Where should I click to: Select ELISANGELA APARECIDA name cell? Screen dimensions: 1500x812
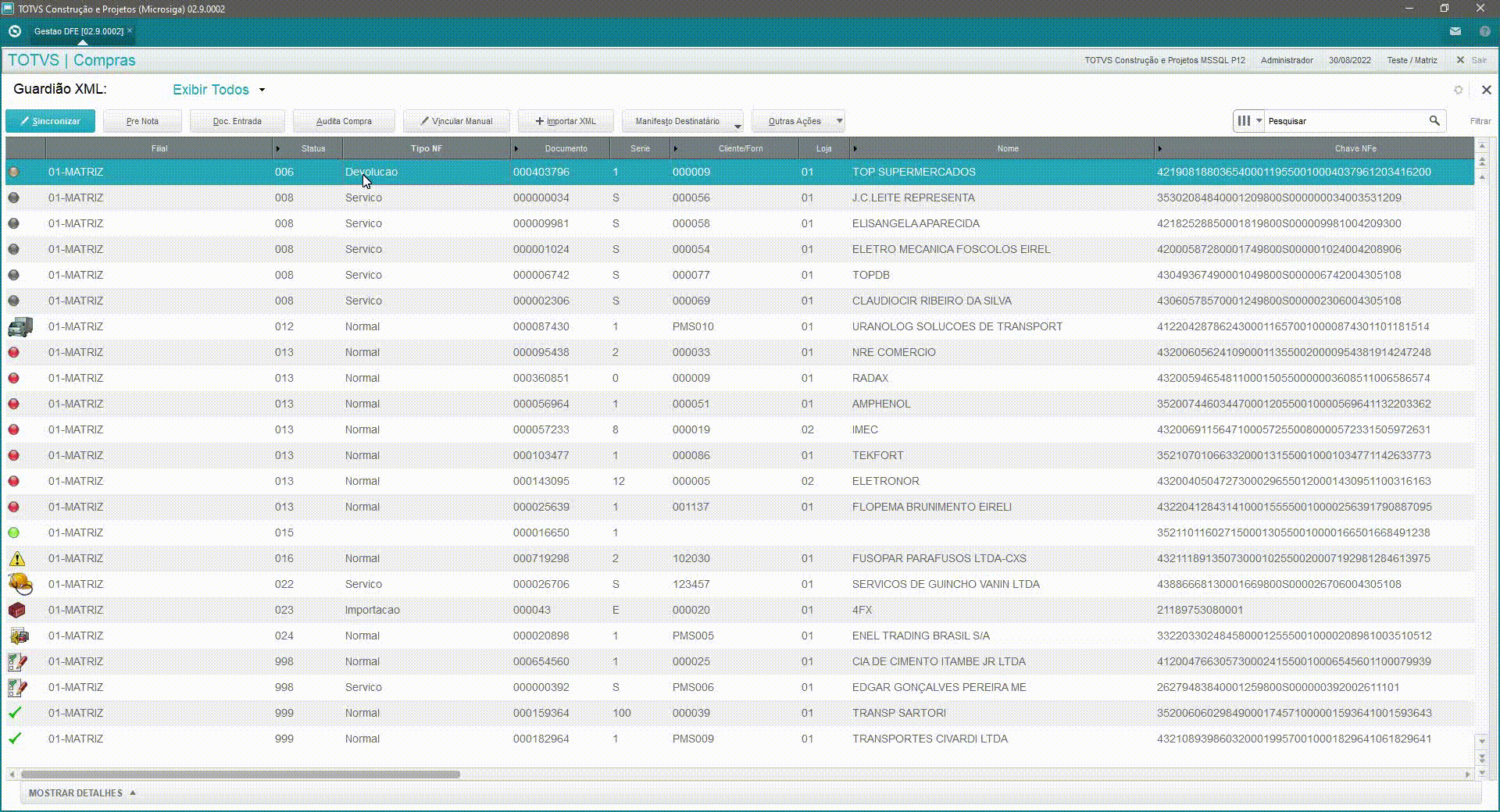tap(916, 223)
